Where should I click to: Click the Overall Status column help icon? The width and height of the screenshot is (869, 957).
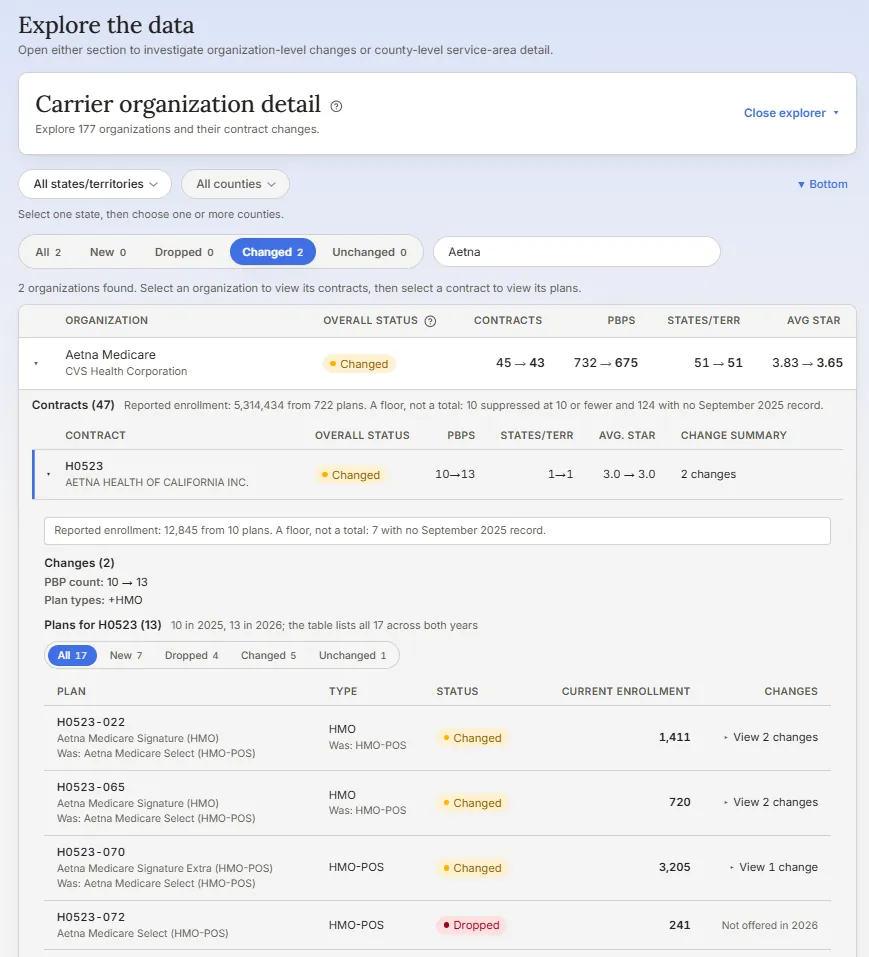point(430,321)
